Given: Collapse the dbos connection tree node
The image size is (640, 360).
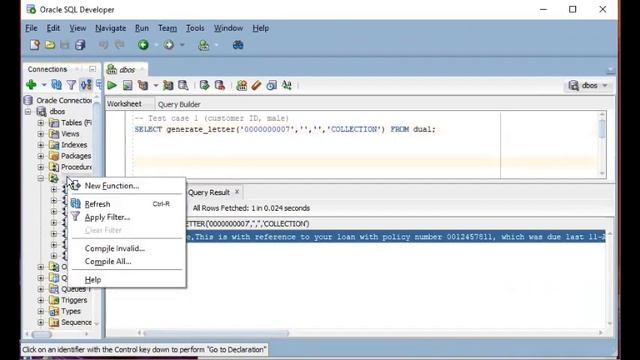Looking at the screenshot, I should [x=28, y=111].
